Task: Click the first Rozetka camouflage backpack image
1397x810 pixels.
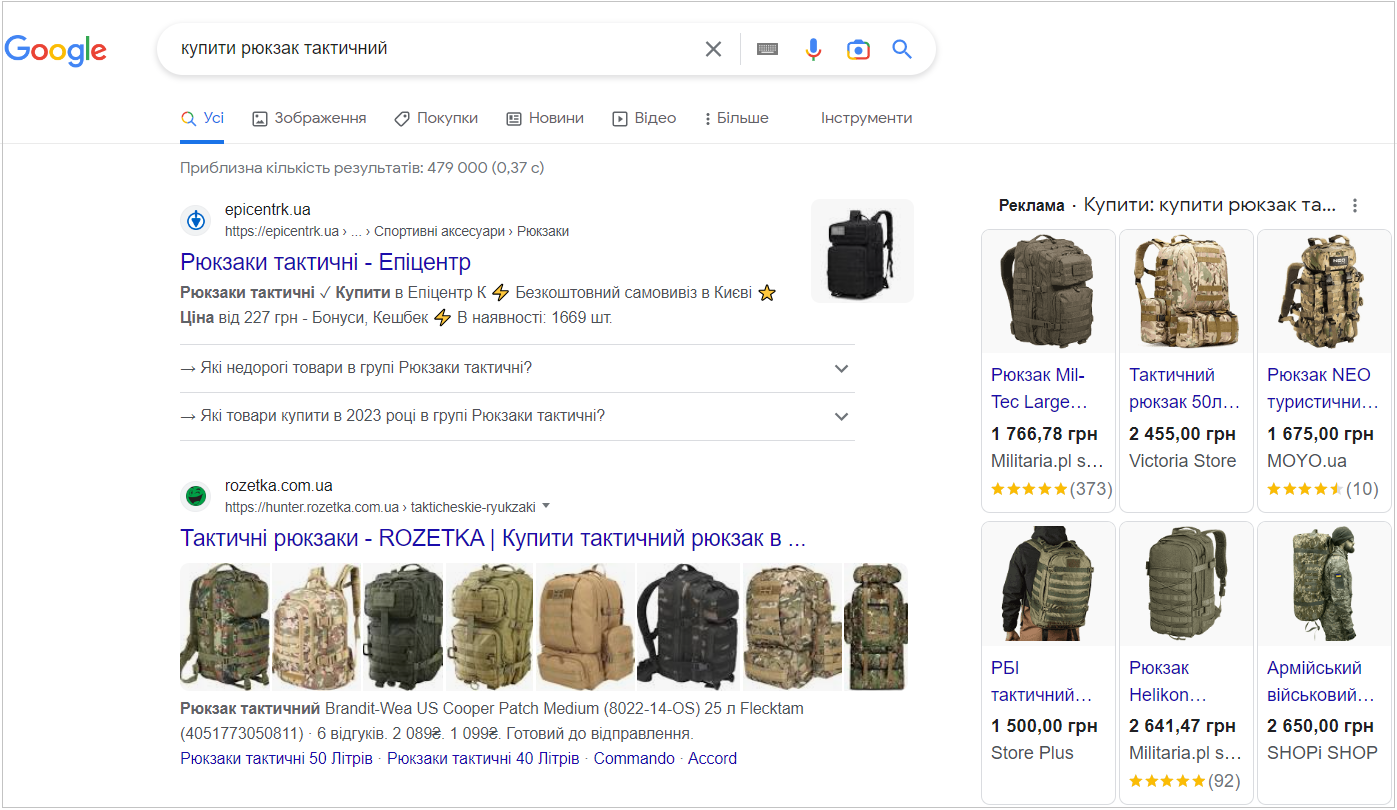Action: pos(225,627)
